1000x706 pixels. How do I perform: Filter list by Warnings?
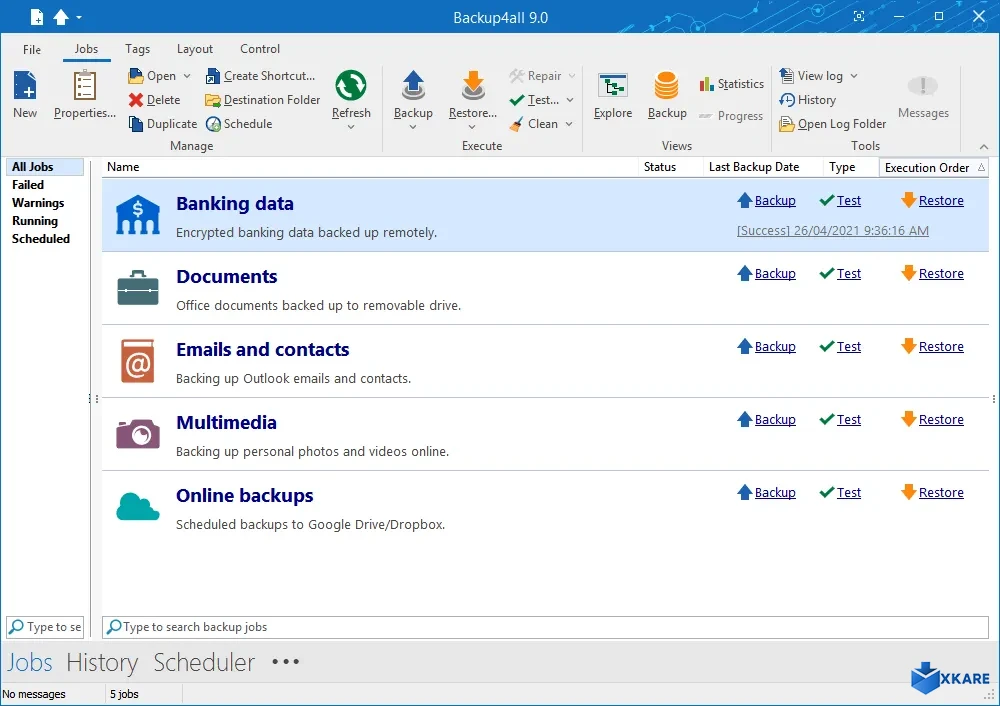(38, 203)
